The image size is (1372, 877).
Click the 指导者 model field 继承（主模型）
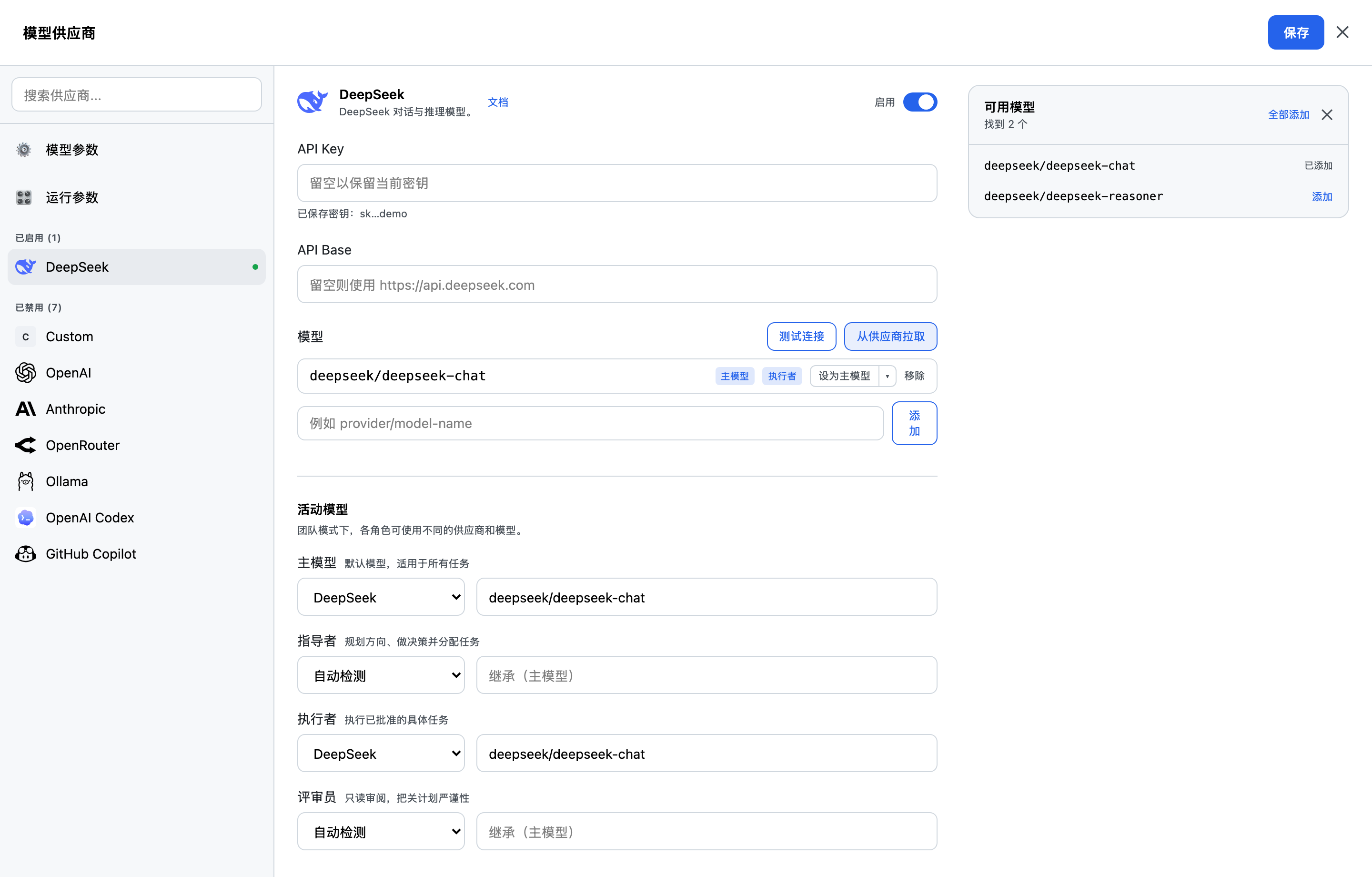[x=706, y=675]
